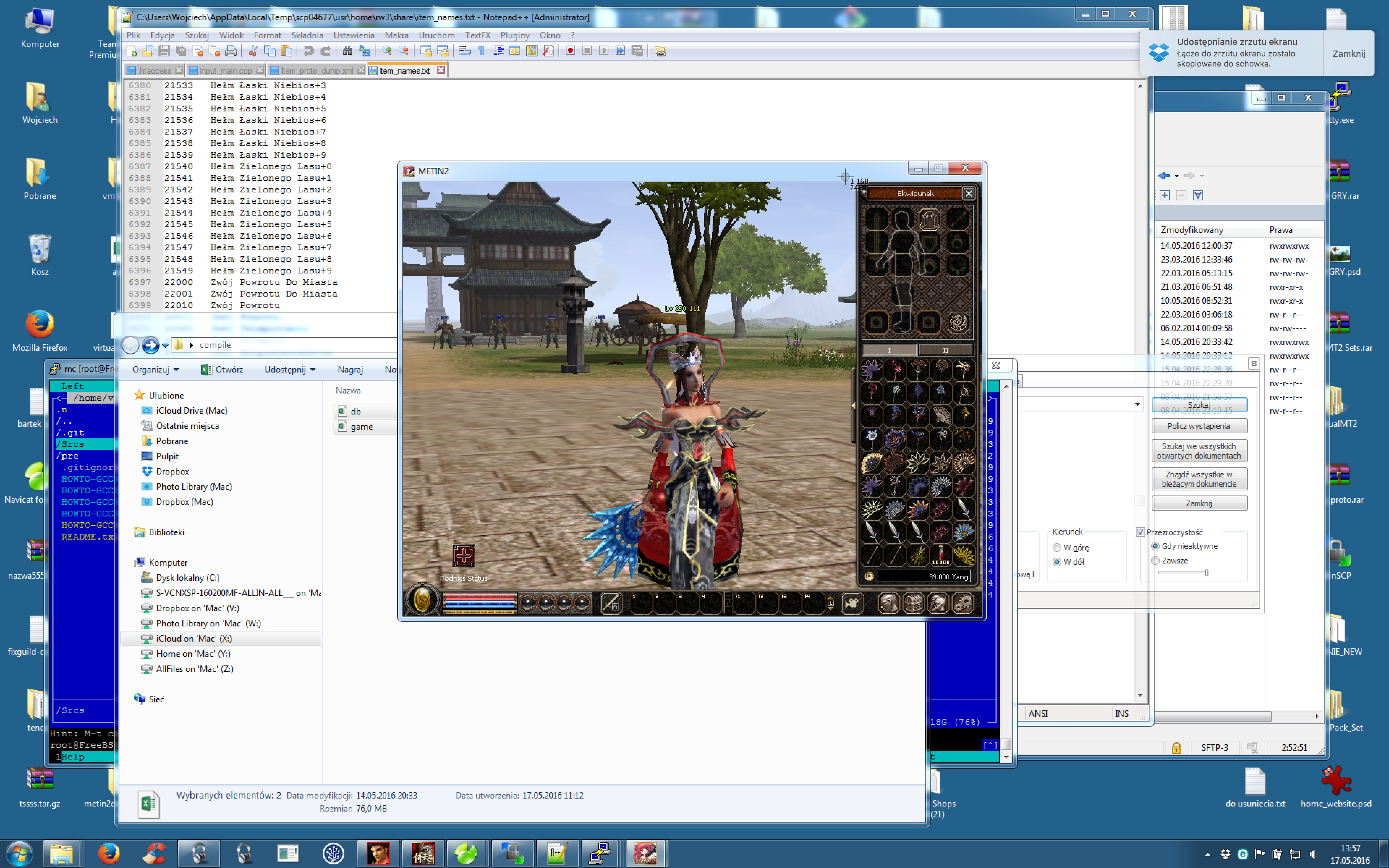Screen dimensions: 1389x868
Task: Select the red potion item labeled 10000
Action: (941, 555)
